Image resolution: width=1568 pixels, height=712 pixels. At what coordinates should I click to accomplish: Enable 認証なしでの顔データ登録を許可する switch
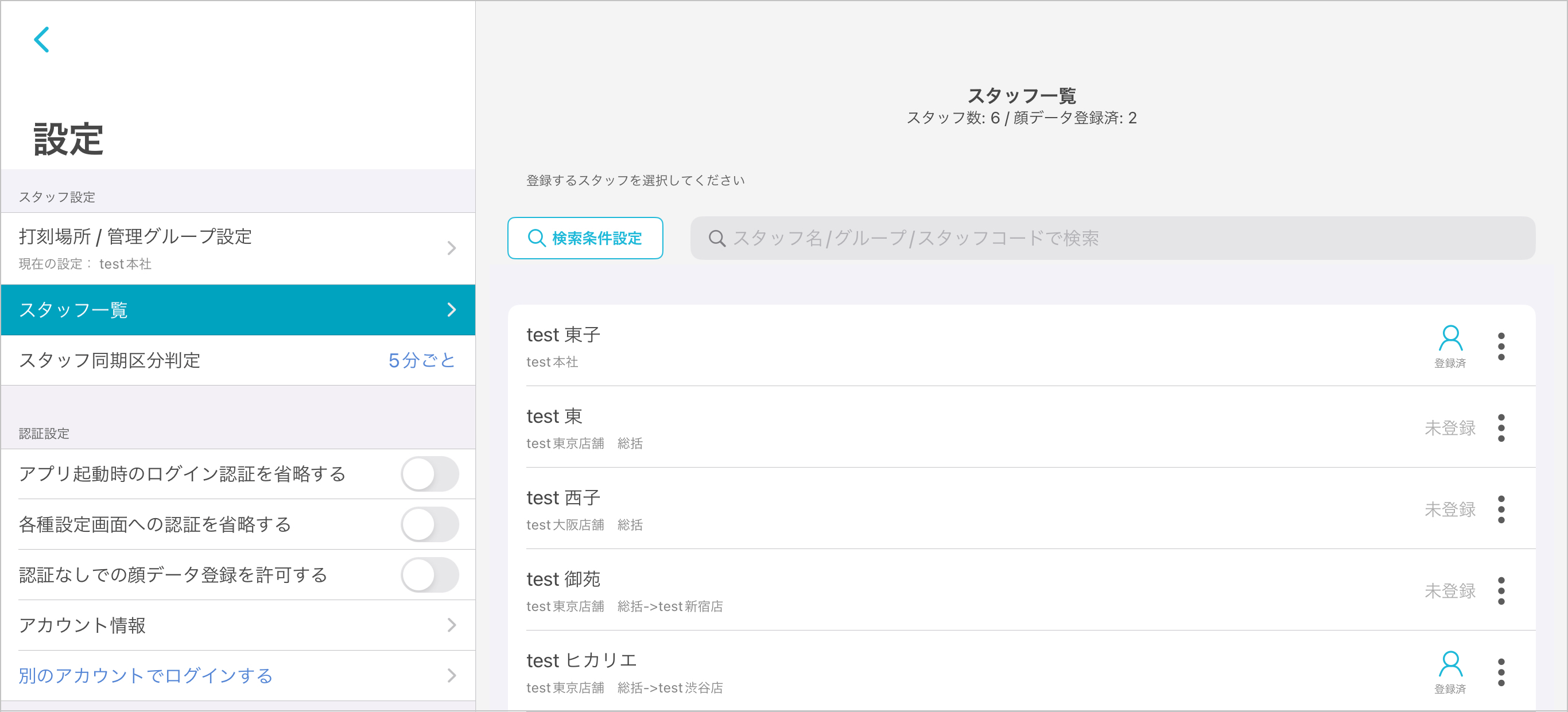[x=429, y=575]
